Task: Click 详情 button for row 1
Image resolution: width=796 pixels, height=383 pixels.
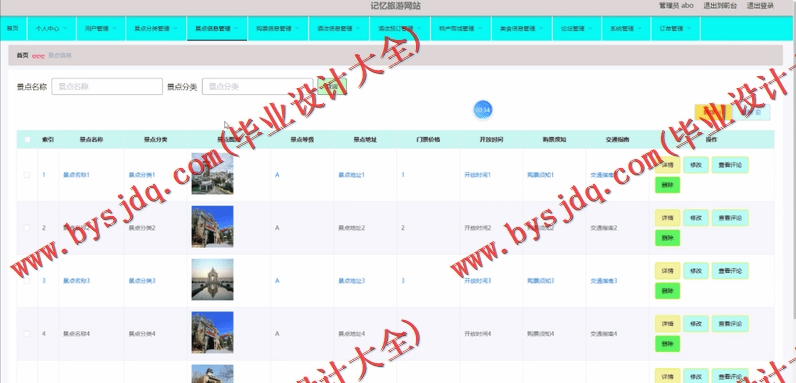Action: 667,165
